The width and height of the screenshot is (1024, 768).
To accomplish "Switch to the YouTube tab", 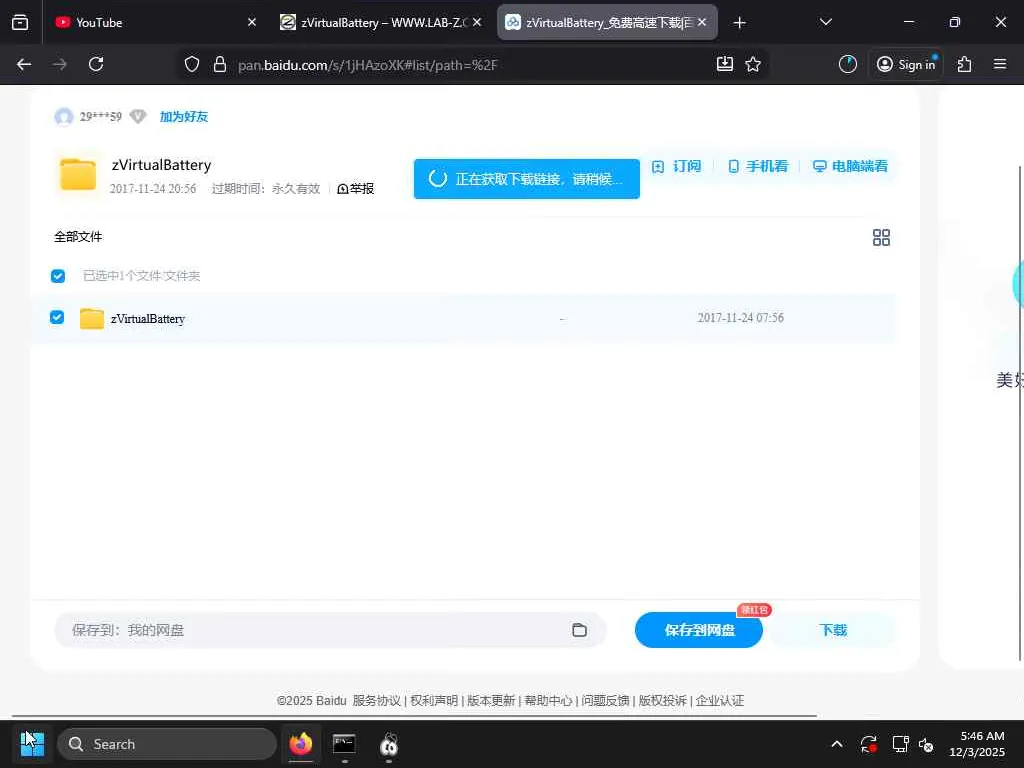I will click(154, 22).
